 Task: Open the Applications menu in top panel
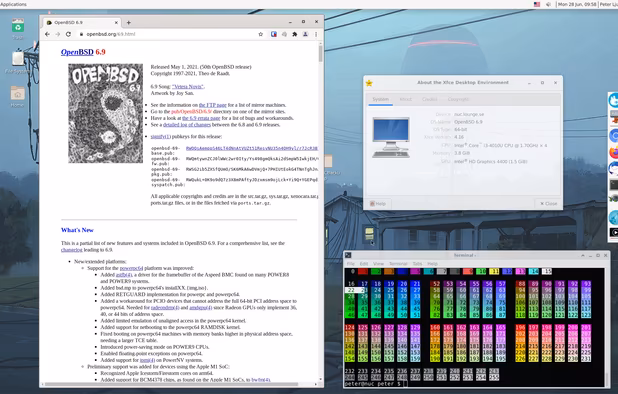13,4
